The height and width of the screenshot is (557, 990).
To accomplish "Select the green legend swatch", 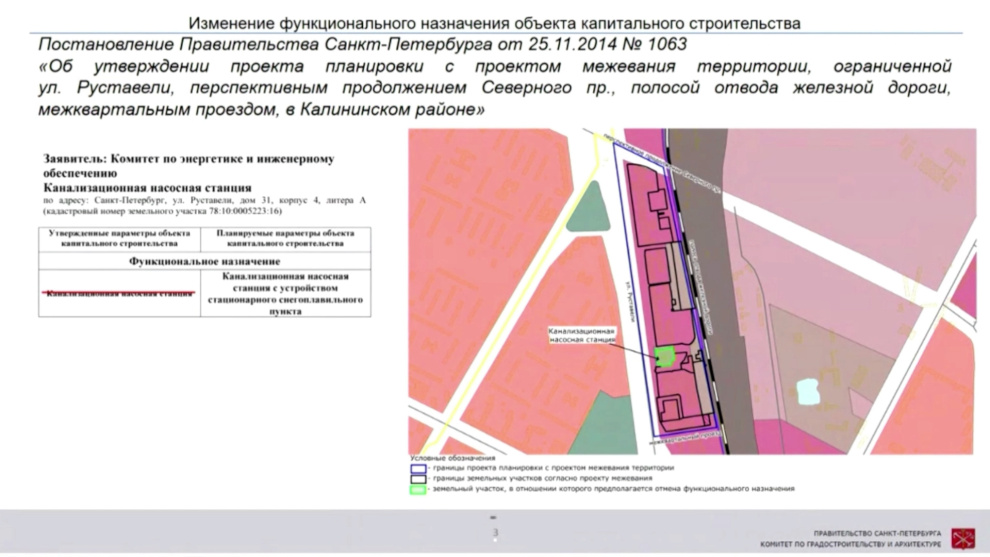I will (x=416, y=489).
